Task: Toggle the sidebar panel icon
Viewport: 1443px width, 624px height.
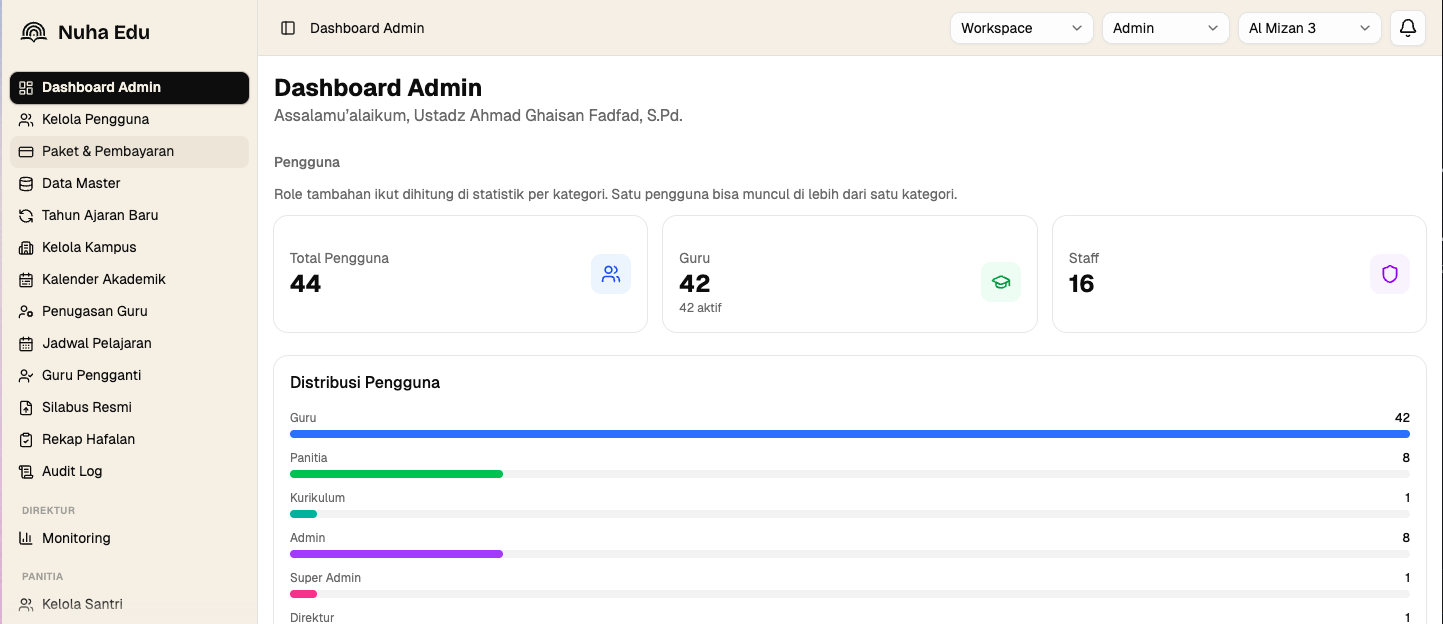Action: point(288,28)
